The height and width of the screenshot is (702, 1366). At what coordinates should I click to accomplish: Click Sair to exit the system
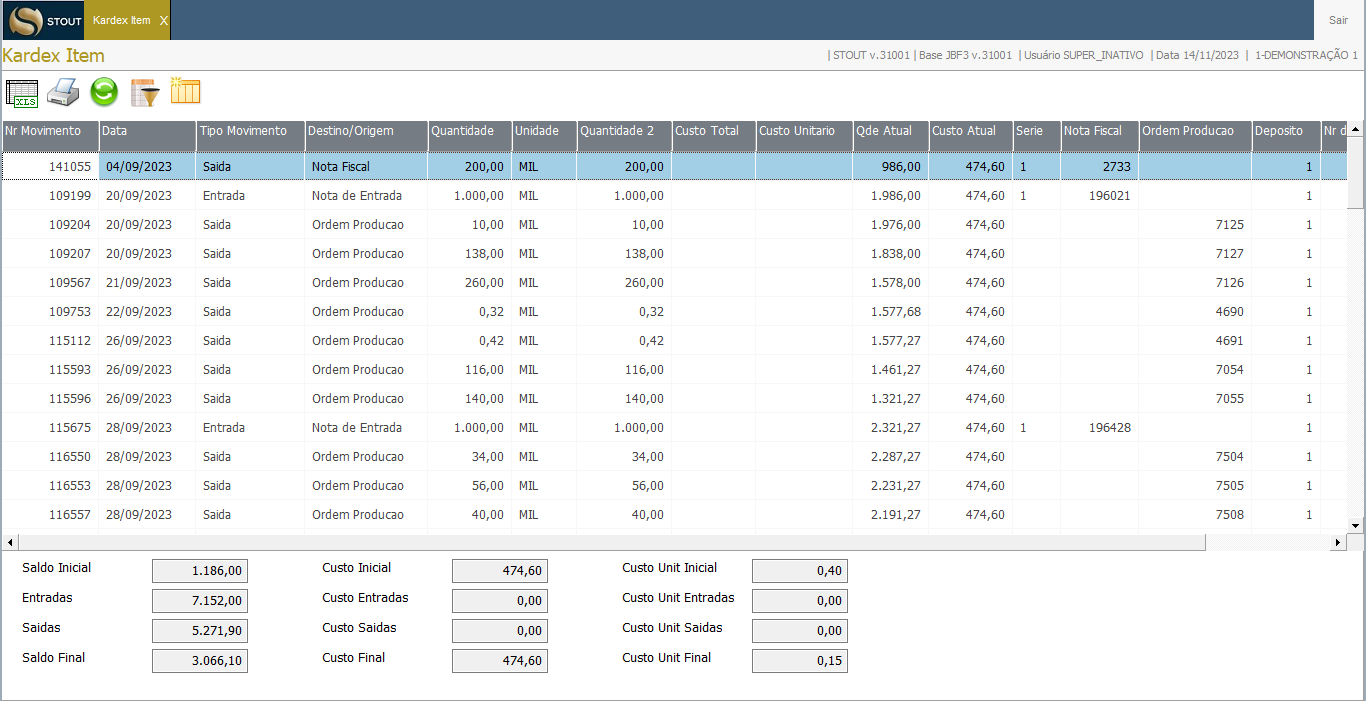(1338, 20)
